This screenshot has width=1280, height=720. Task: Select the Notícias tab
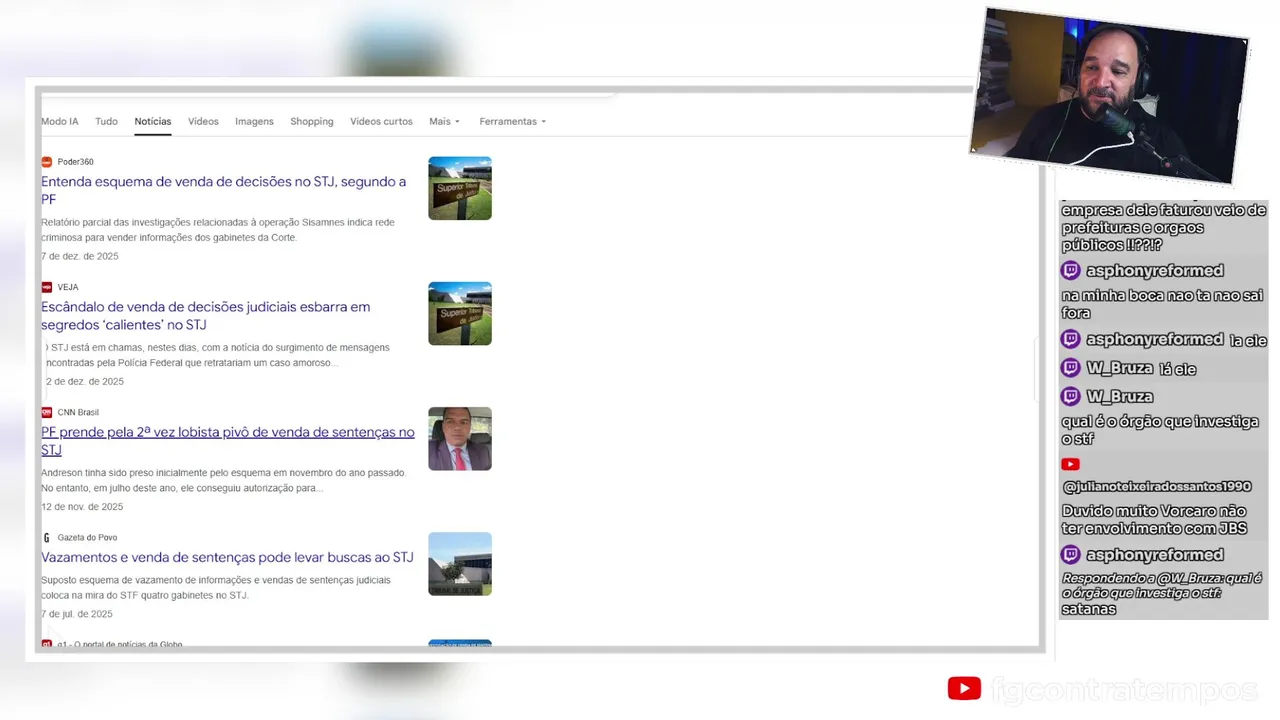tap(153, 121)
